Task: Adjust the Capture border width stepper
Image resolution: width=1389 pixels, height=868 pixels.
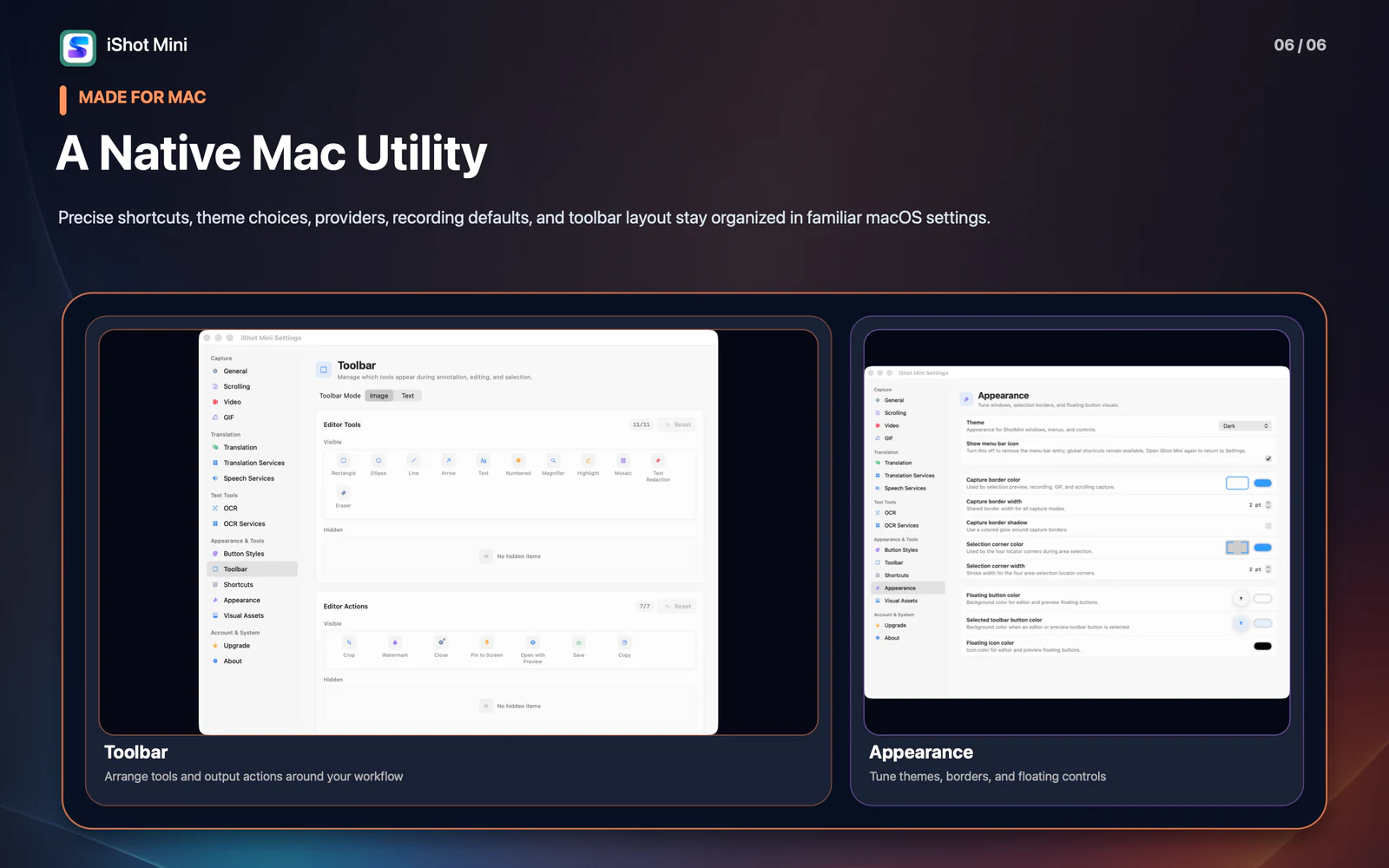Action: (1268, 504)
